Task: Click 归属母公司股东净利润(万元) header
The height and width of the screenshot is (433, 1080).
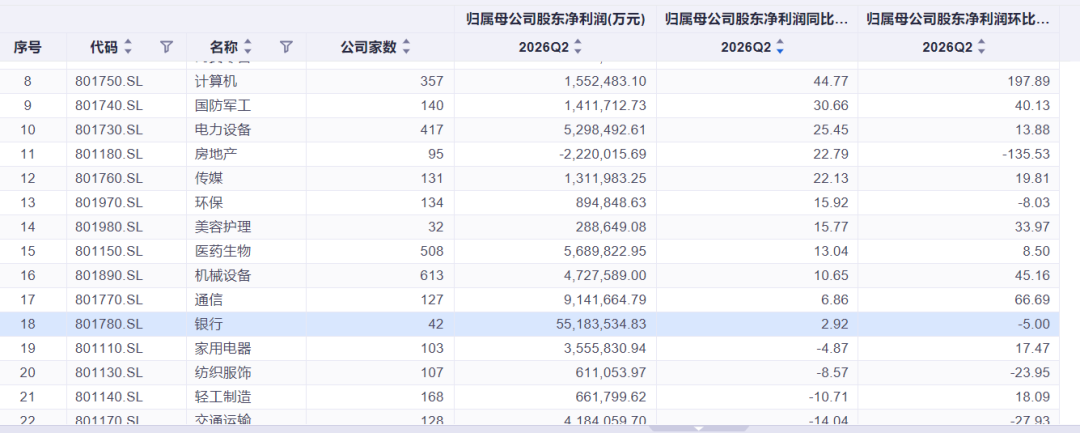Action: (x=555, y=20)
